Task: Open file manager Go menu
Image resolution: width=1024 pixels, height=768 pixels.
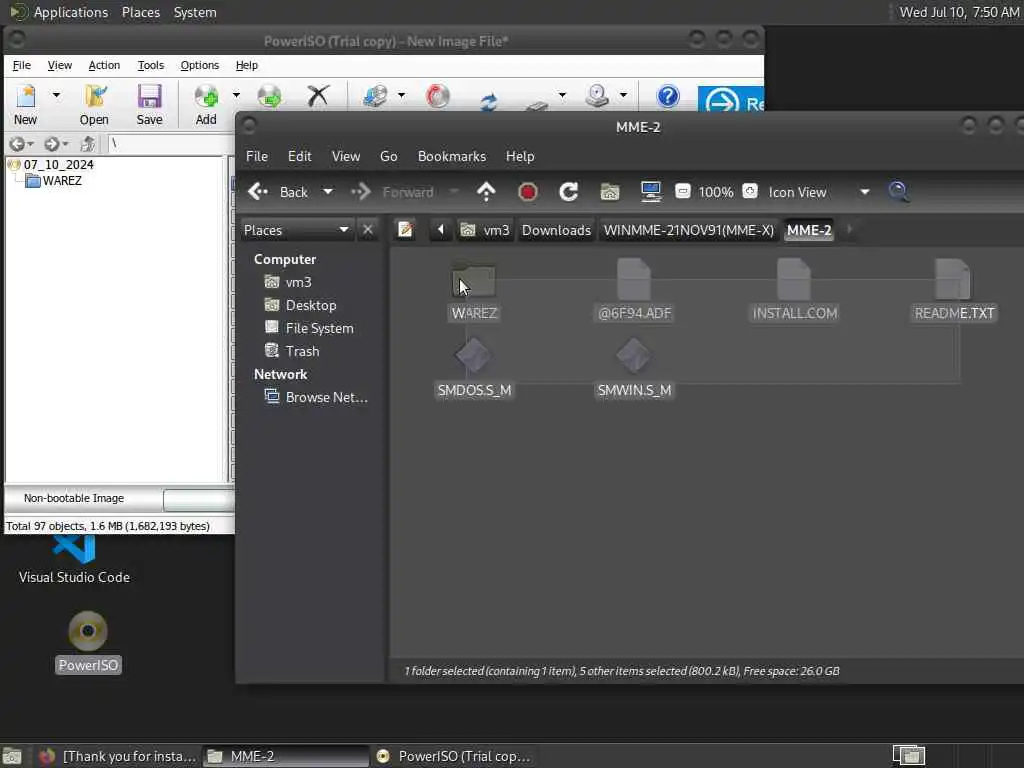Action: 389,157
